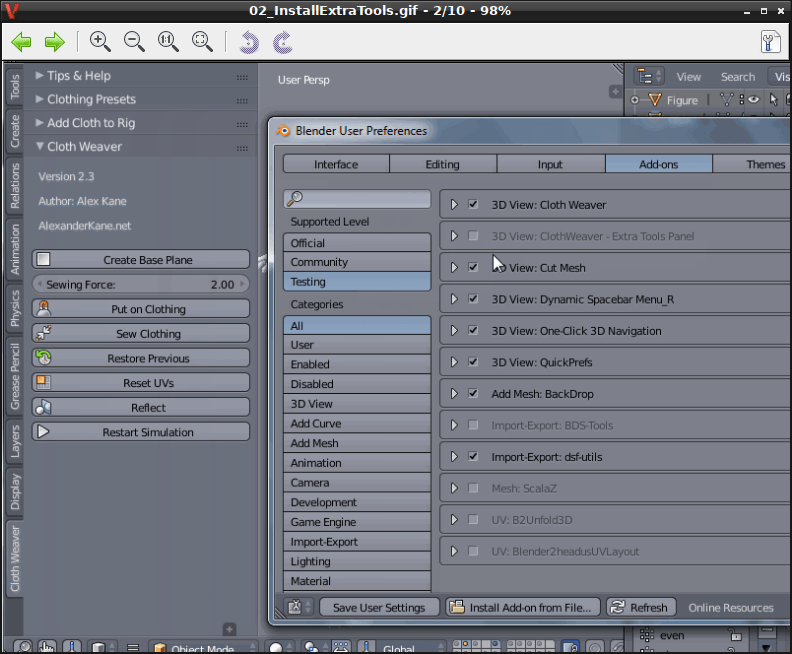
Task: Set zoom to 1:1 original size
Action: (168, 41)
